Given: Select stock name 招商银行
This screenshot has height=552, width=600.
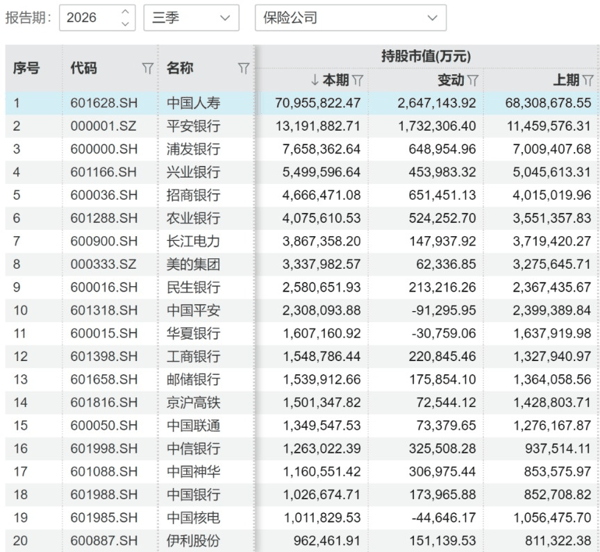Looking at the screenshot, I should click(193, 195).
